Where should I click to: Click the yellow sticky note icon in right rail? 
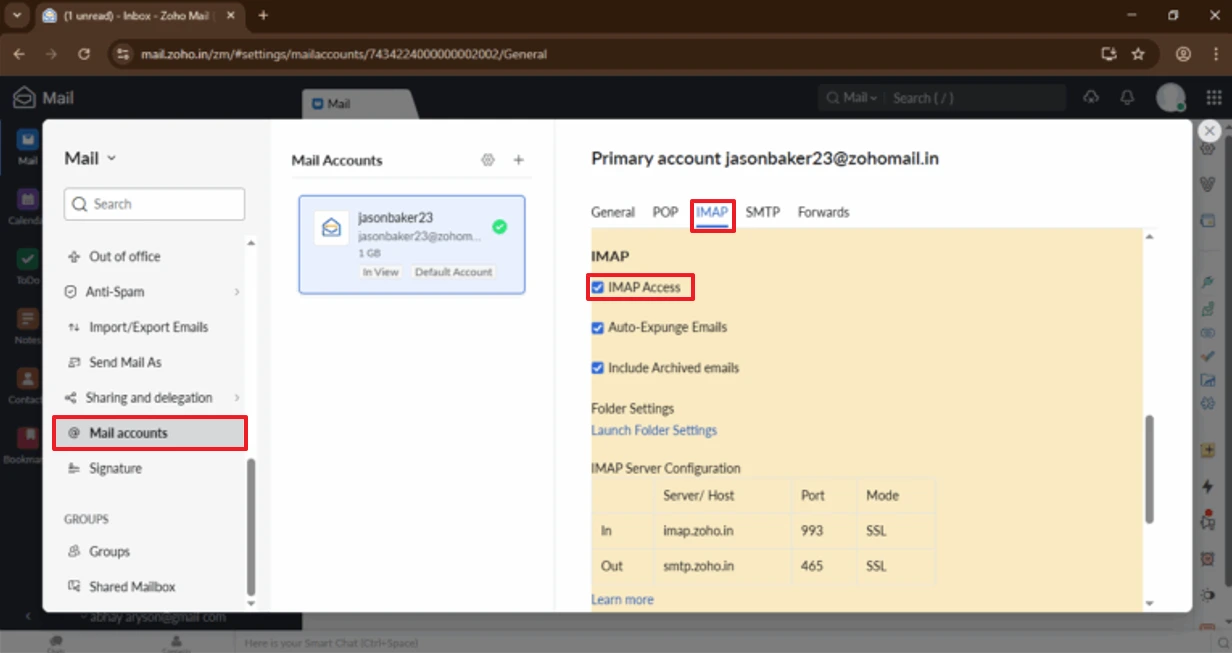(x=1208, y=451)
